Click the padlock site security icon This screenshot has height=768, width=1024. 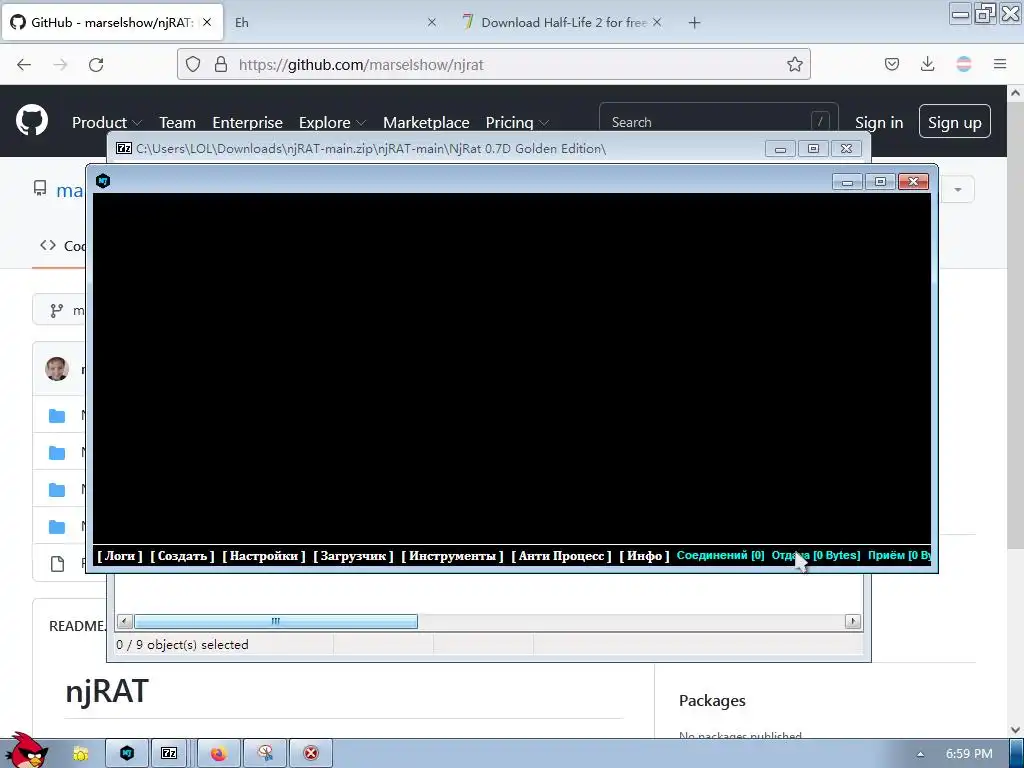221,64
